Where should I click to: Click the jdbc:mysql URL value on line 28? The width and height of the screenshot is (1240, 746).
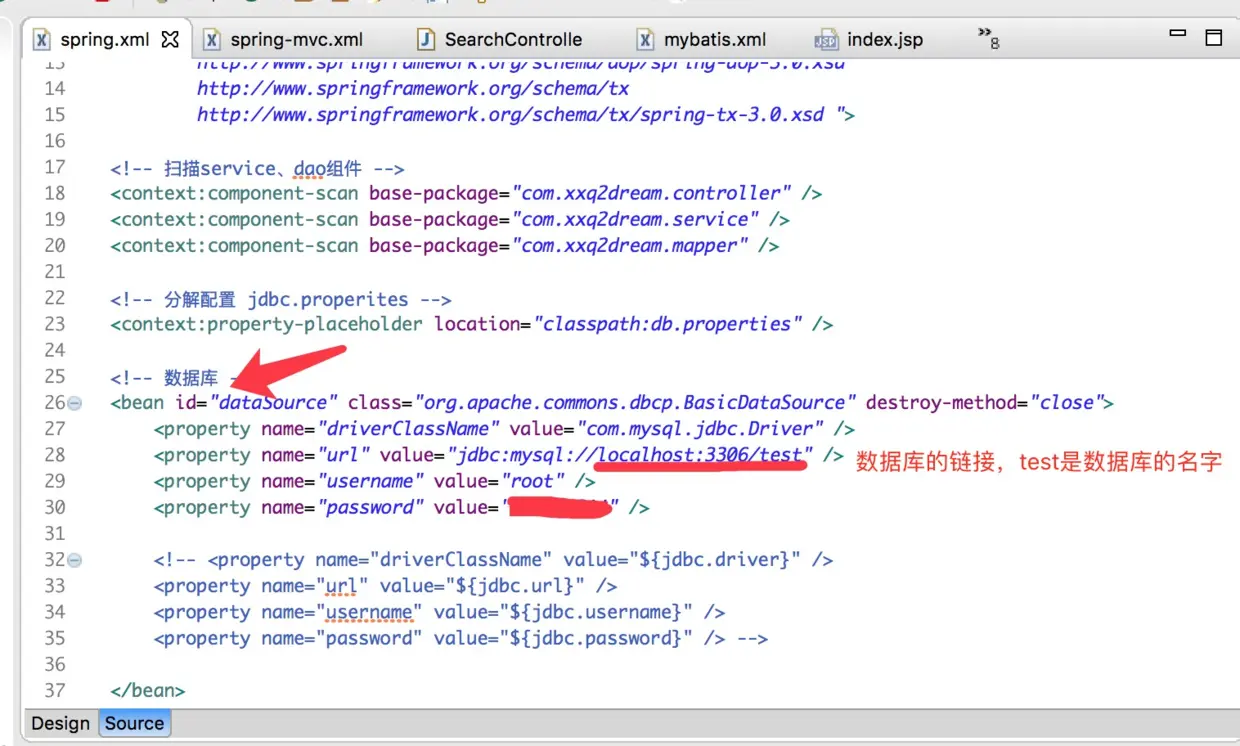[630, 455]
